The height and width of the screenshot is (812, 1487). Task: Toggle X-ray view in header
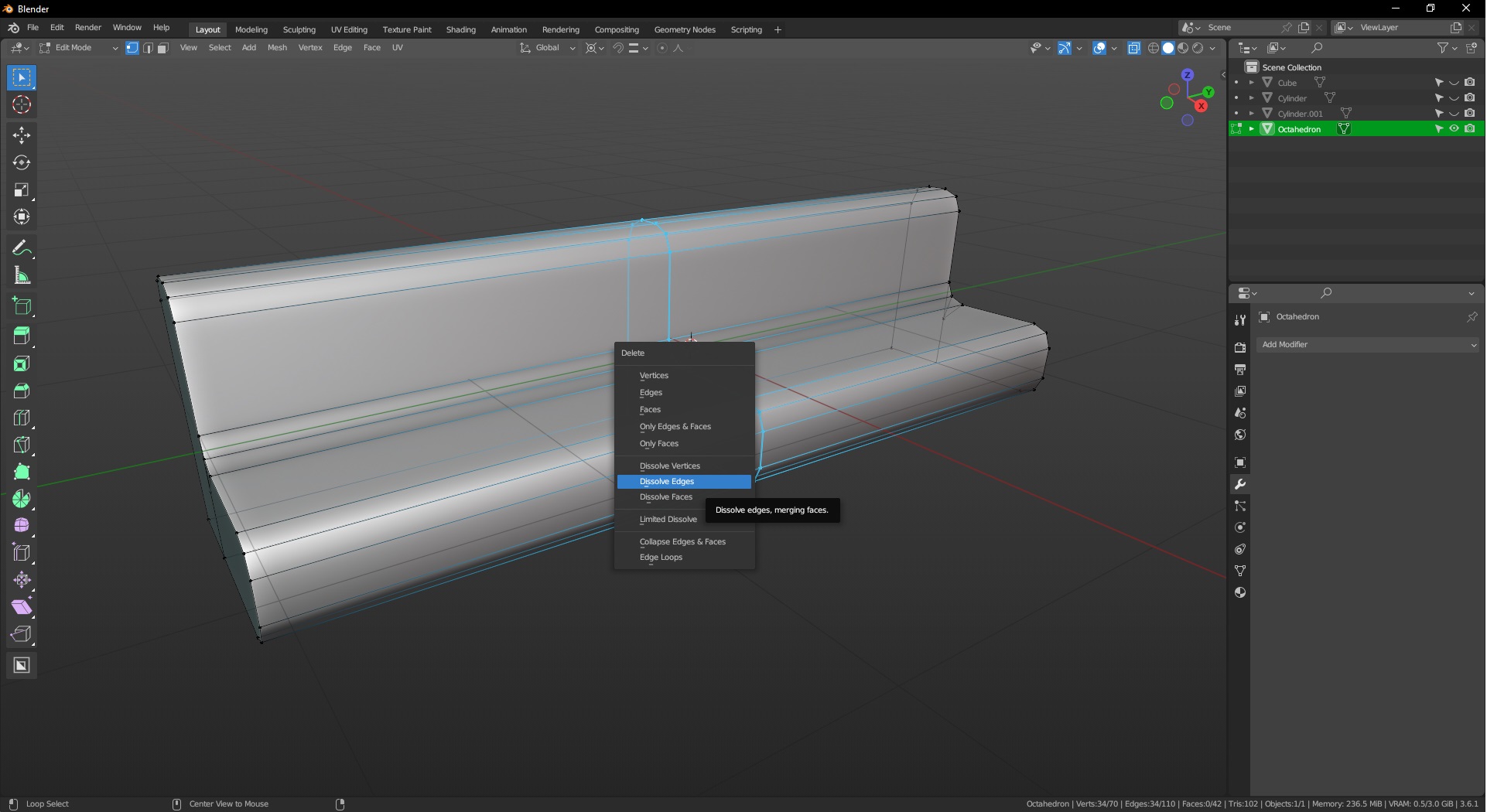pos(1134,48)
